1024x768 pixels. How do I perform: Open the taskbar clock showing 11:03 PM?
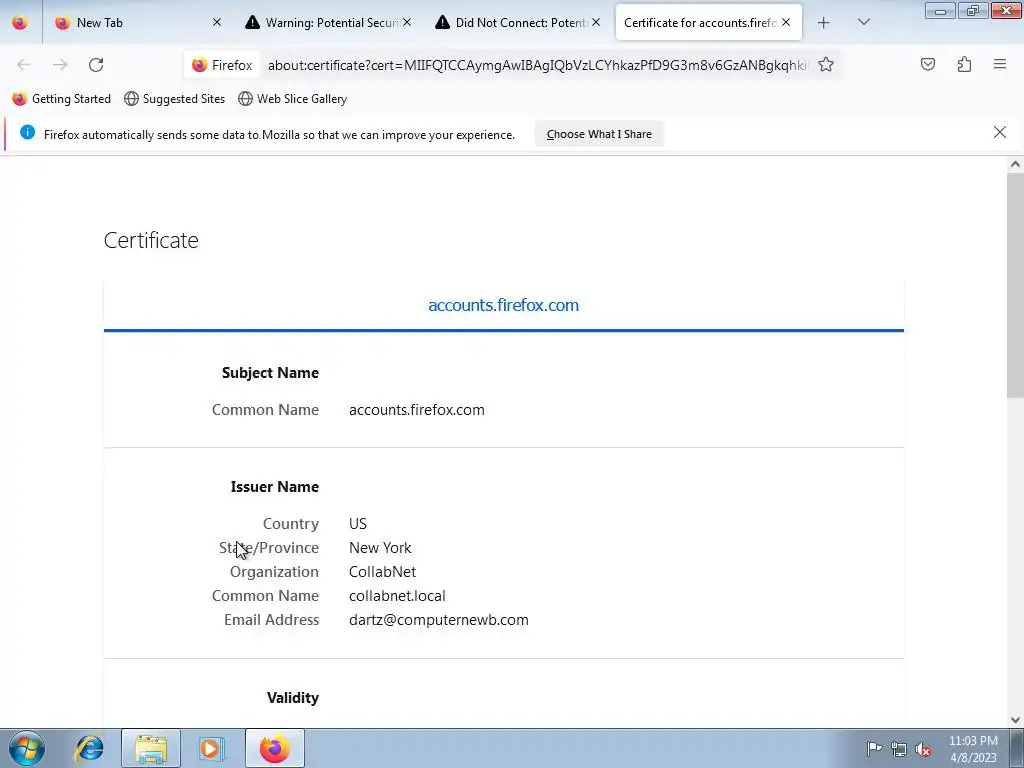tap(973, 749)
